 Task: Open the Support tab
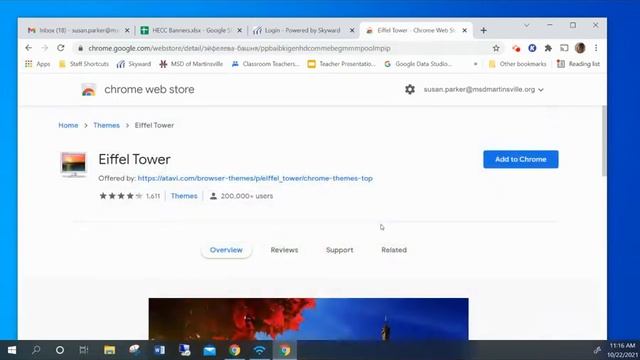(x=340, y=250)
